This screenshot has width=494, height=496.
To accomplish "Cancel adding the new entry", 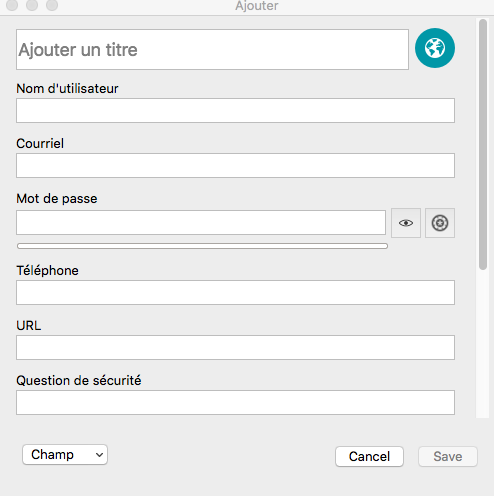I will [369, 456].
